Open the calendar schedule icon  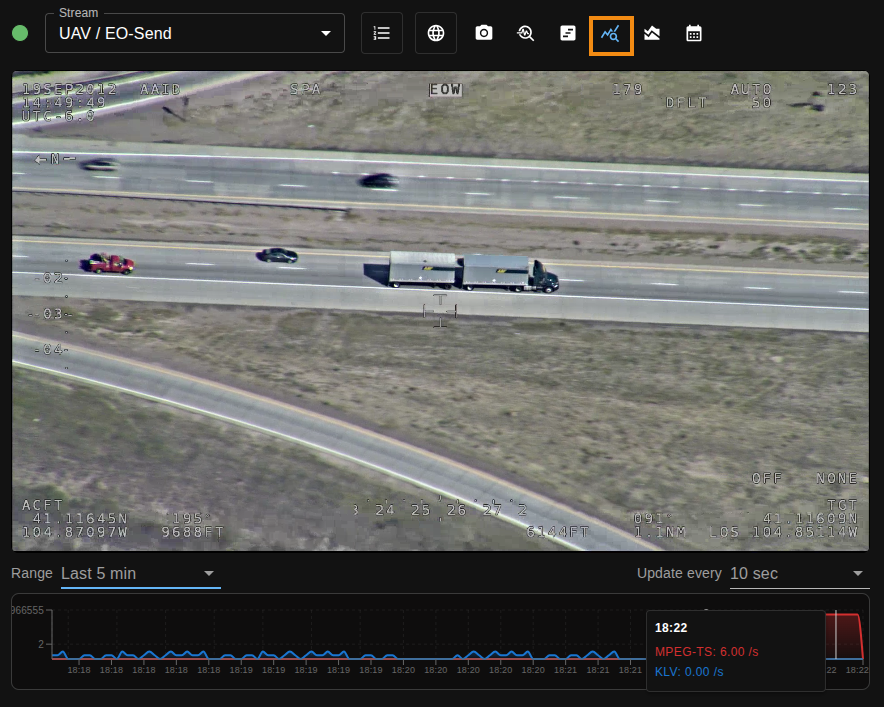coord(694,33)
